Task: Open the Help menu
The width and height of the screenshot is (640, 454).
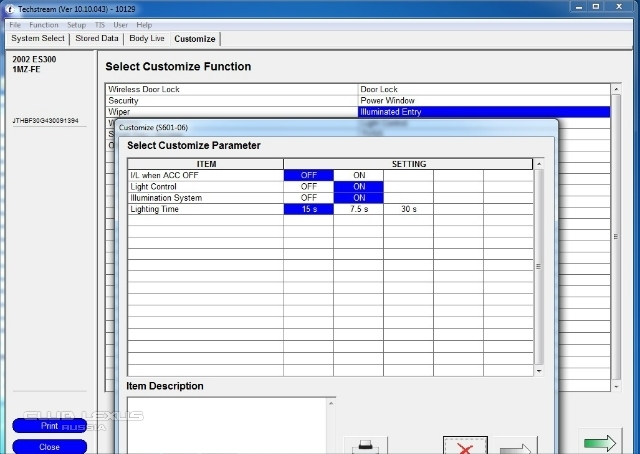Action: pos(144,25)
